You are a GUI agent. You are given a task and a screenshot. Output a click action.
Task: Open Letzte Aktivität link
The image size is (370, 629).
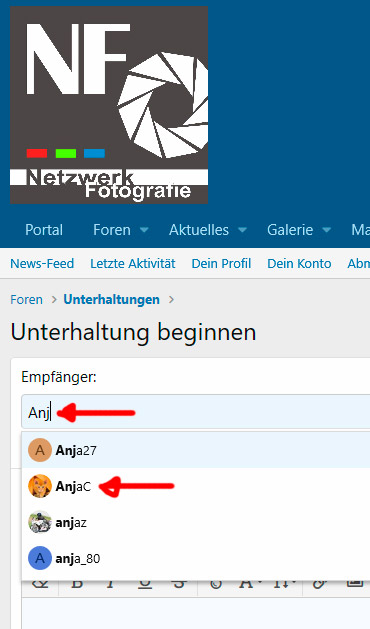133,264
